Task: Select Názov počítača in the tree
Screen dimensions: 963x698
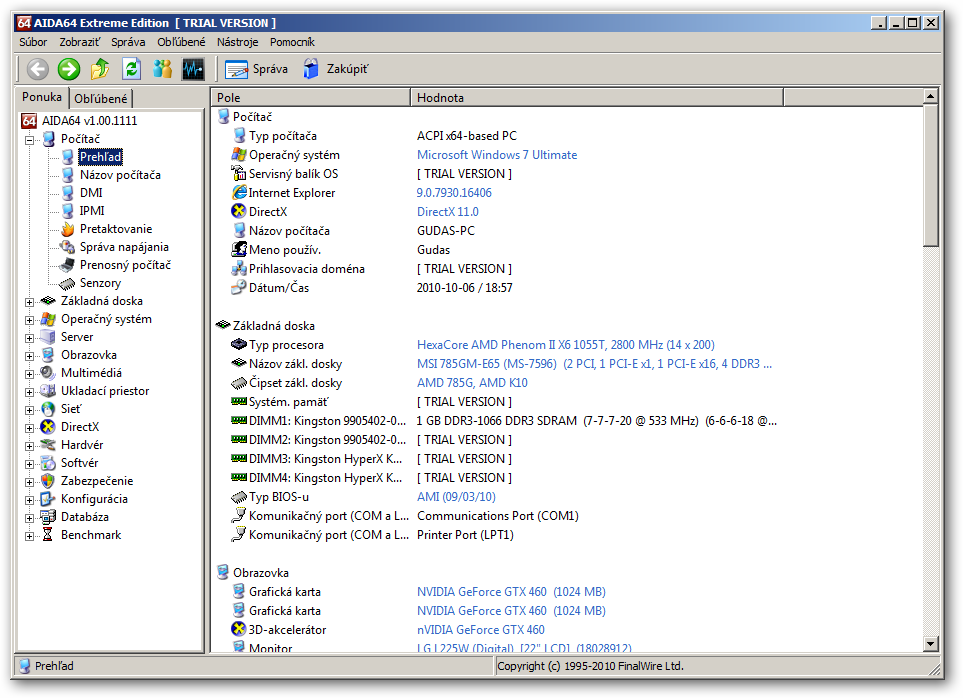Action: (x=120, y=175)
